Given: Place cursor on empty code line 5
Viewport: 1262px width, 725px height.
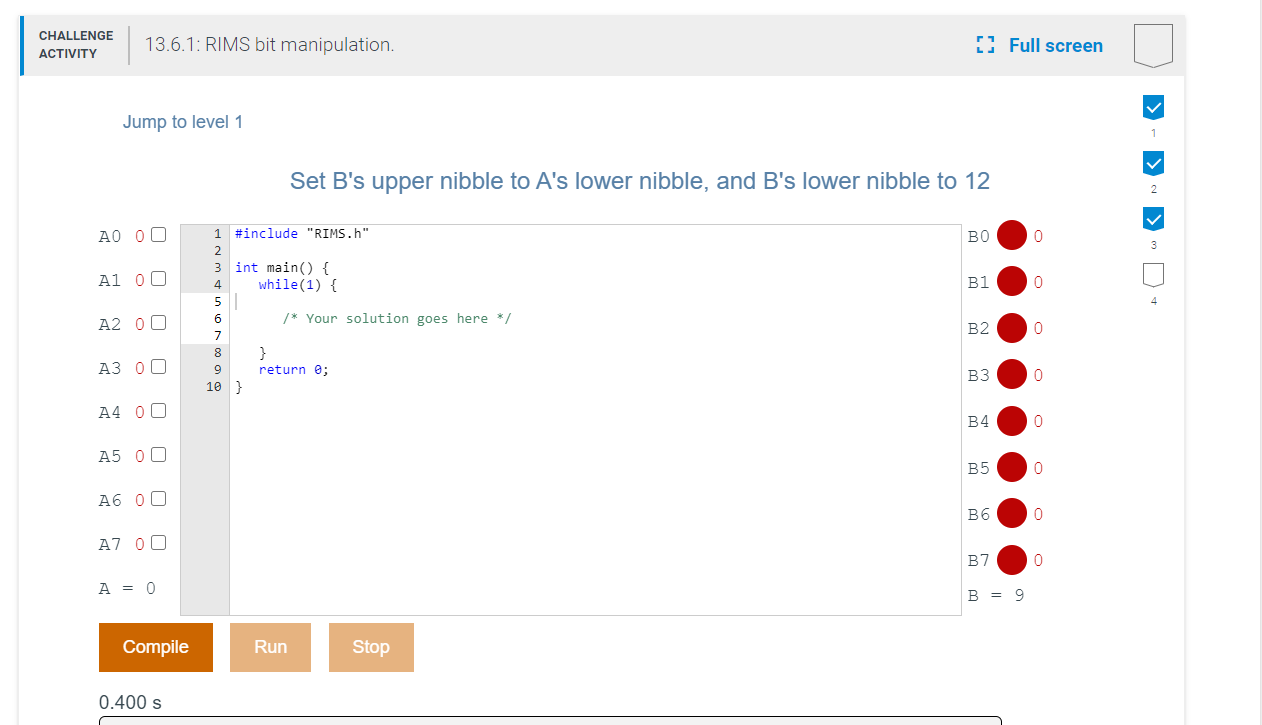Looking at the screenshot, I should point(595,301).
